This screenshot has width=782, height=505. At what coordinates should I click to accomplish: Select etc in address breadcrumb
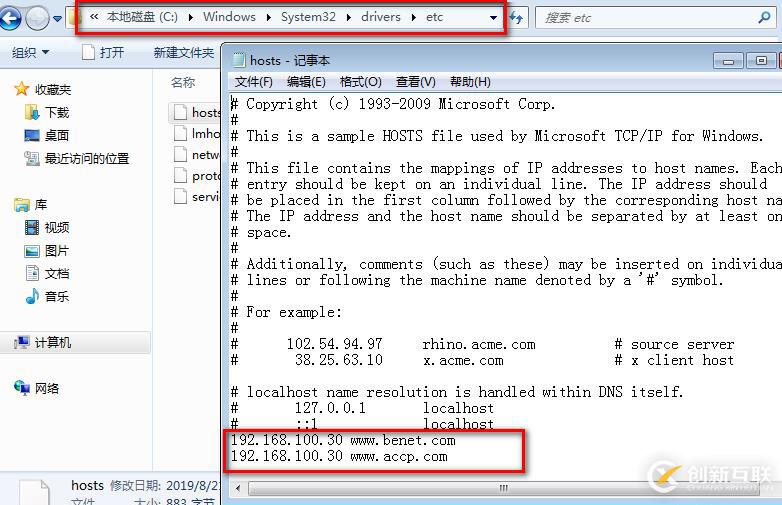coord(434,17)
